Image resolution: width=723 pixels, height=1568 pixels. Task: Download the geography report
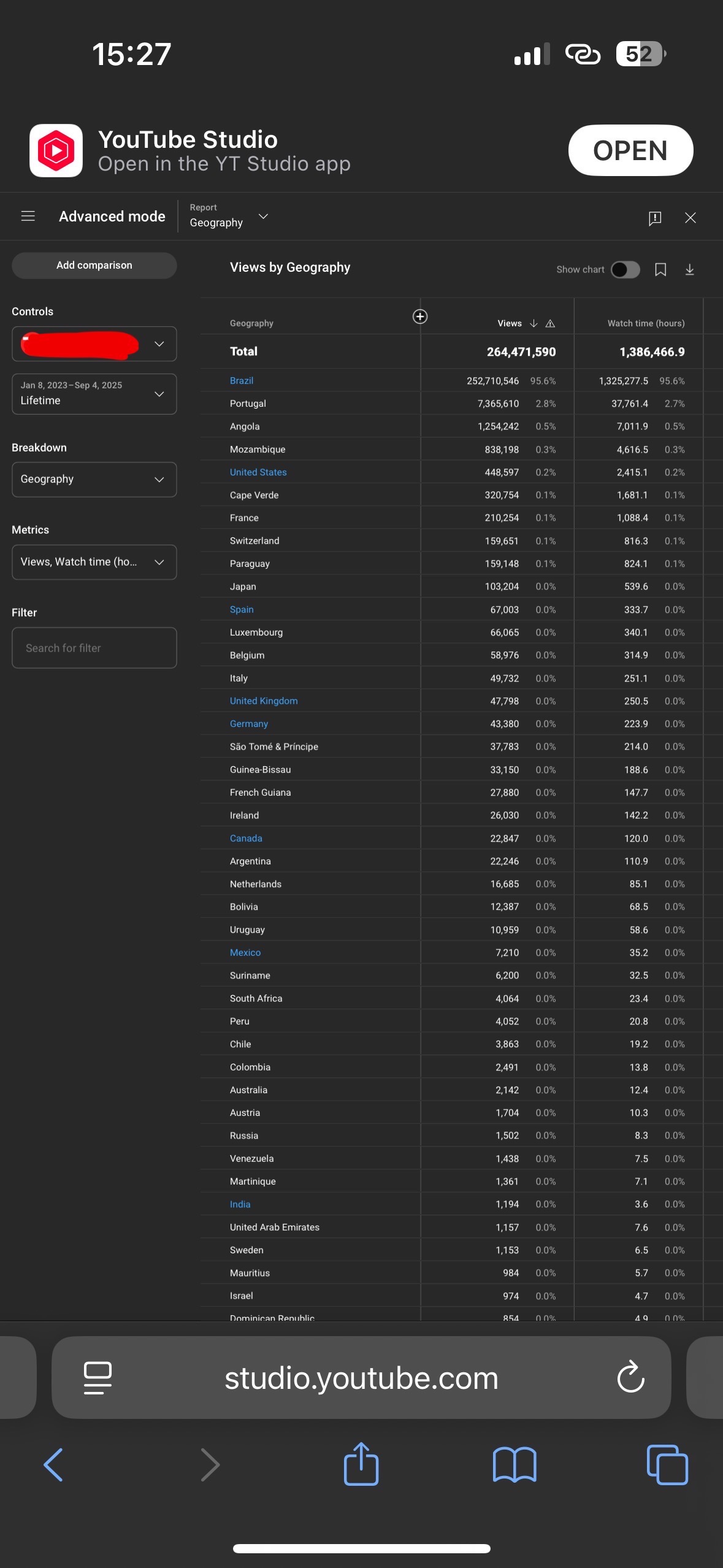[689, 270]
